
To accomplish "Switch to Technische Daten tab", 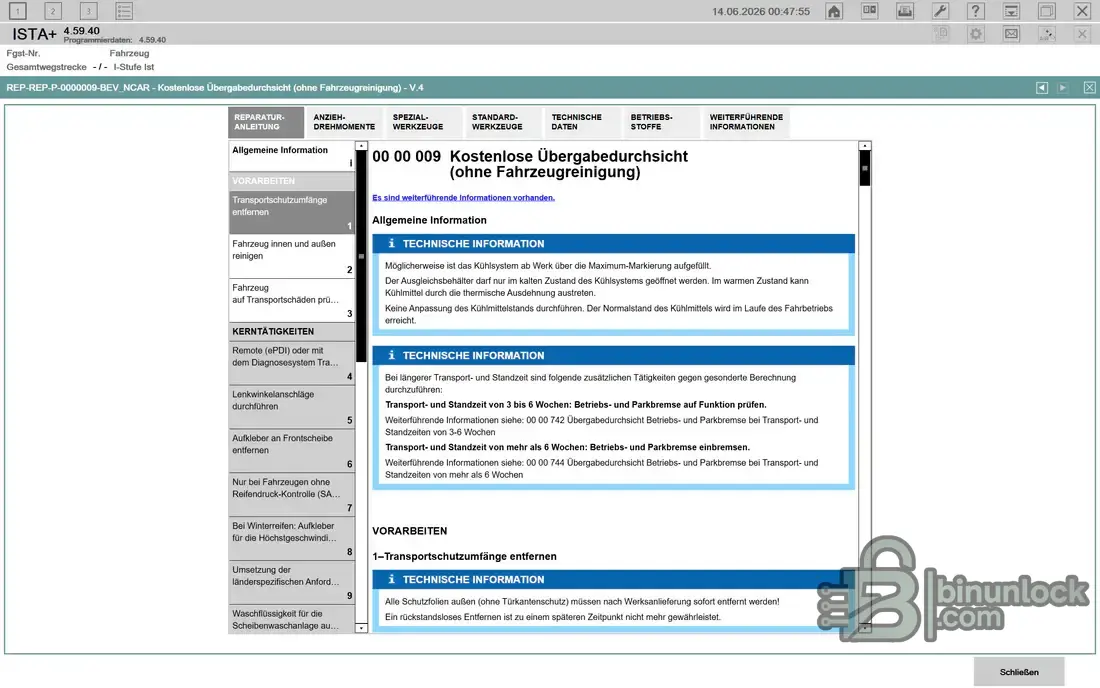I will click(577, 122).
